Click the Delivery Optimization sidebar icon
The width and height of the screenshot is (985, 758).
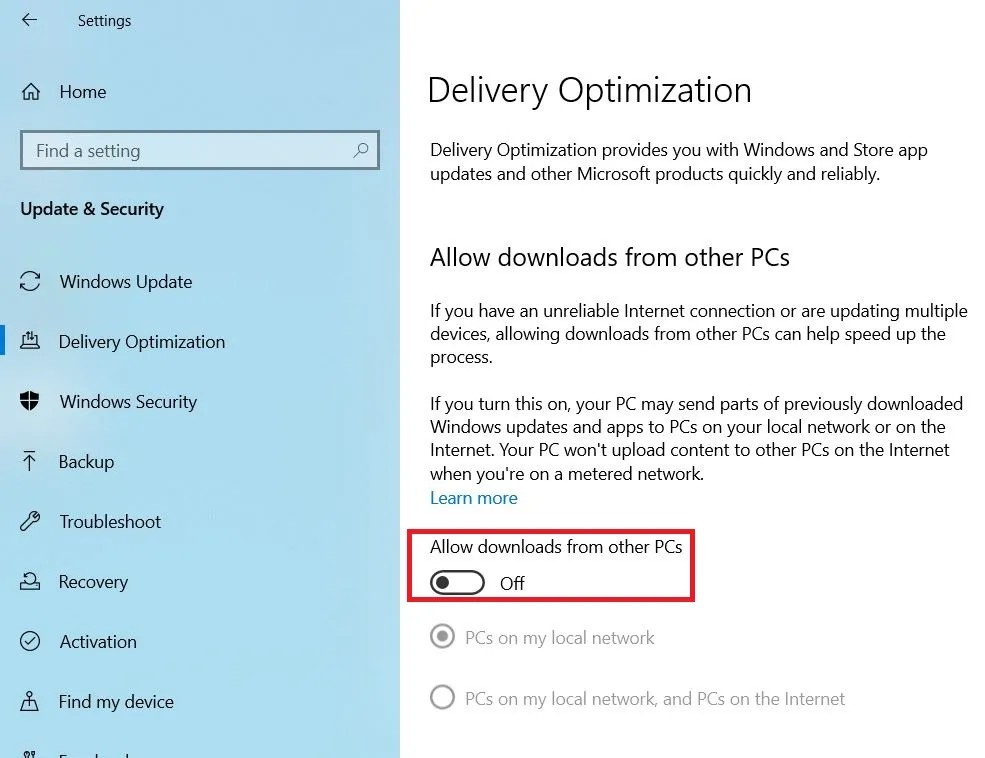31,342
